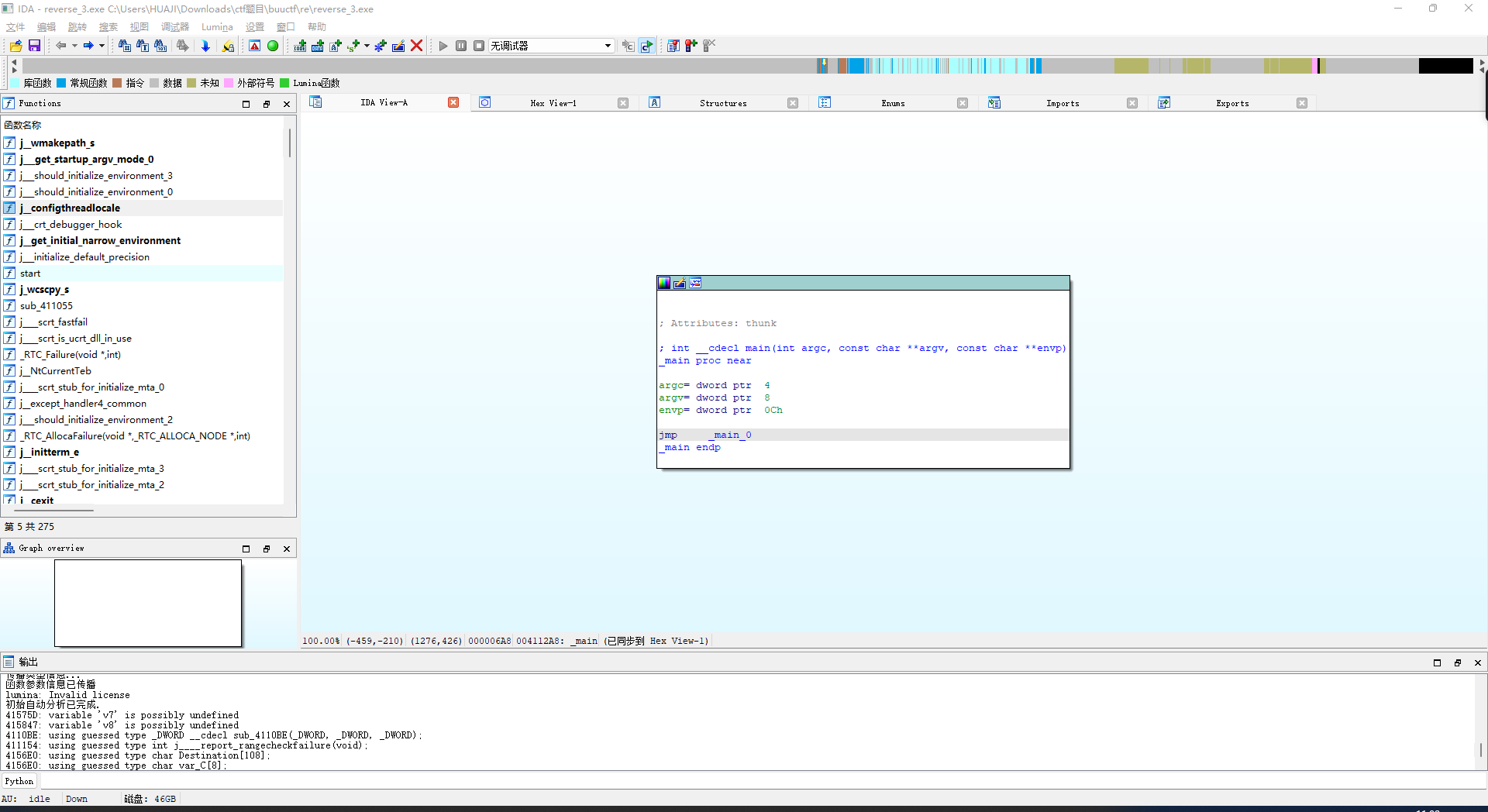The width and height of the screenshot is (1488, 812).
Task: Click the Graph overview thumbnail
Action: (x=148, y=603)
